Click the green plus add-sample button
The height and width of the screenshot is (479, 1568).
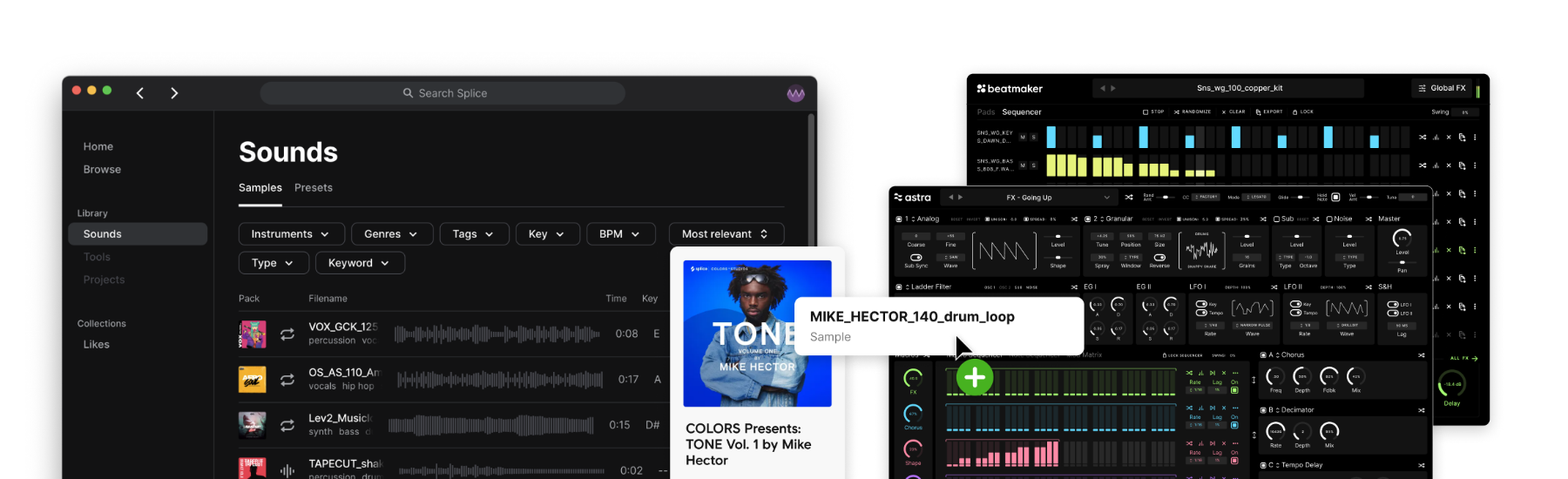point(975,378)
